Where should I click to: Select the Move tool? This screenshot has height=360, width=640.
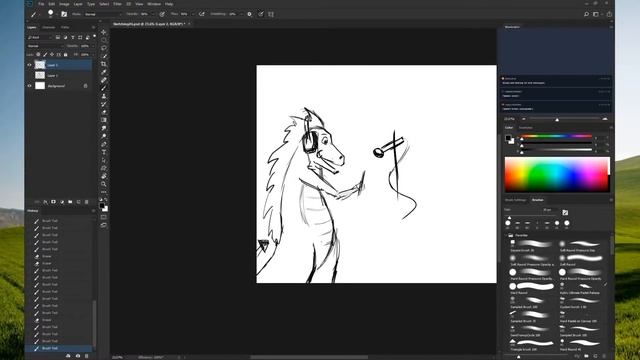(x=104, y=32)
